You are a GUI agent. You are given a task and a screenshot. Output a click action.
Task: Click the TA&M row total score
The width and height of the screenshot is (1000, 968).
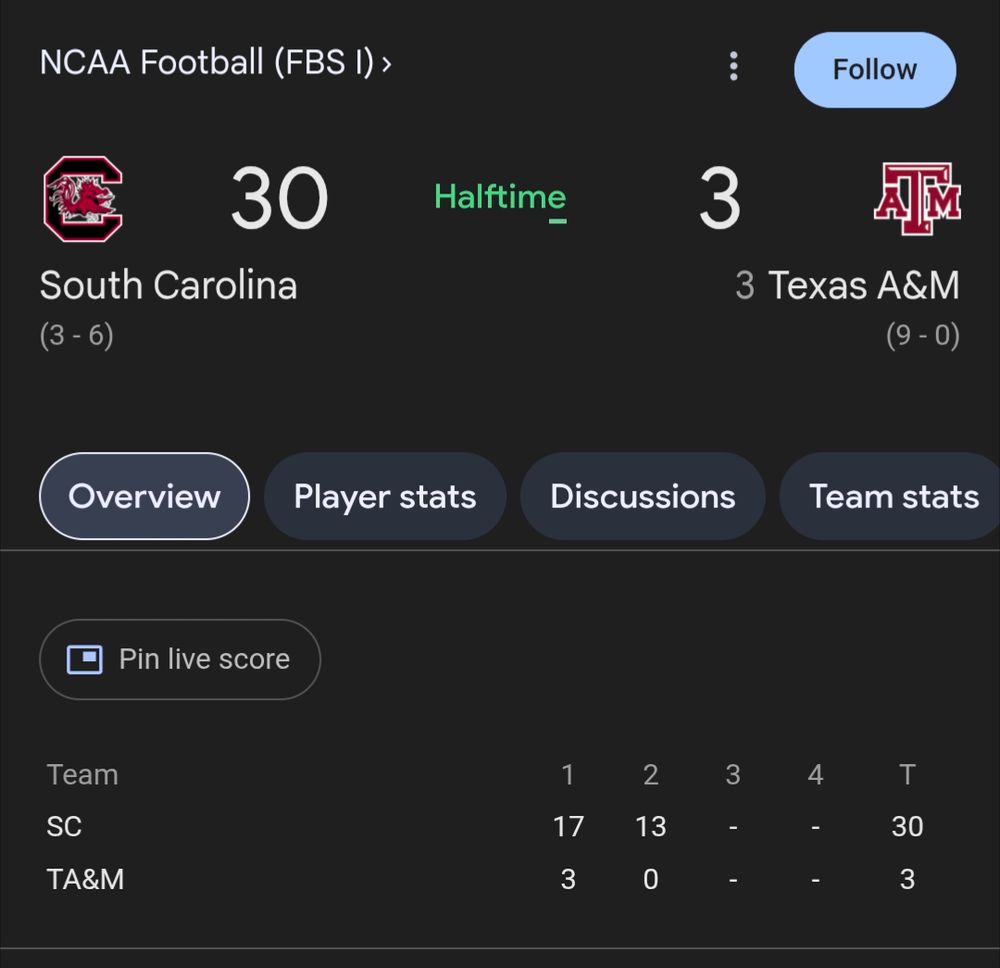(906, 879)
